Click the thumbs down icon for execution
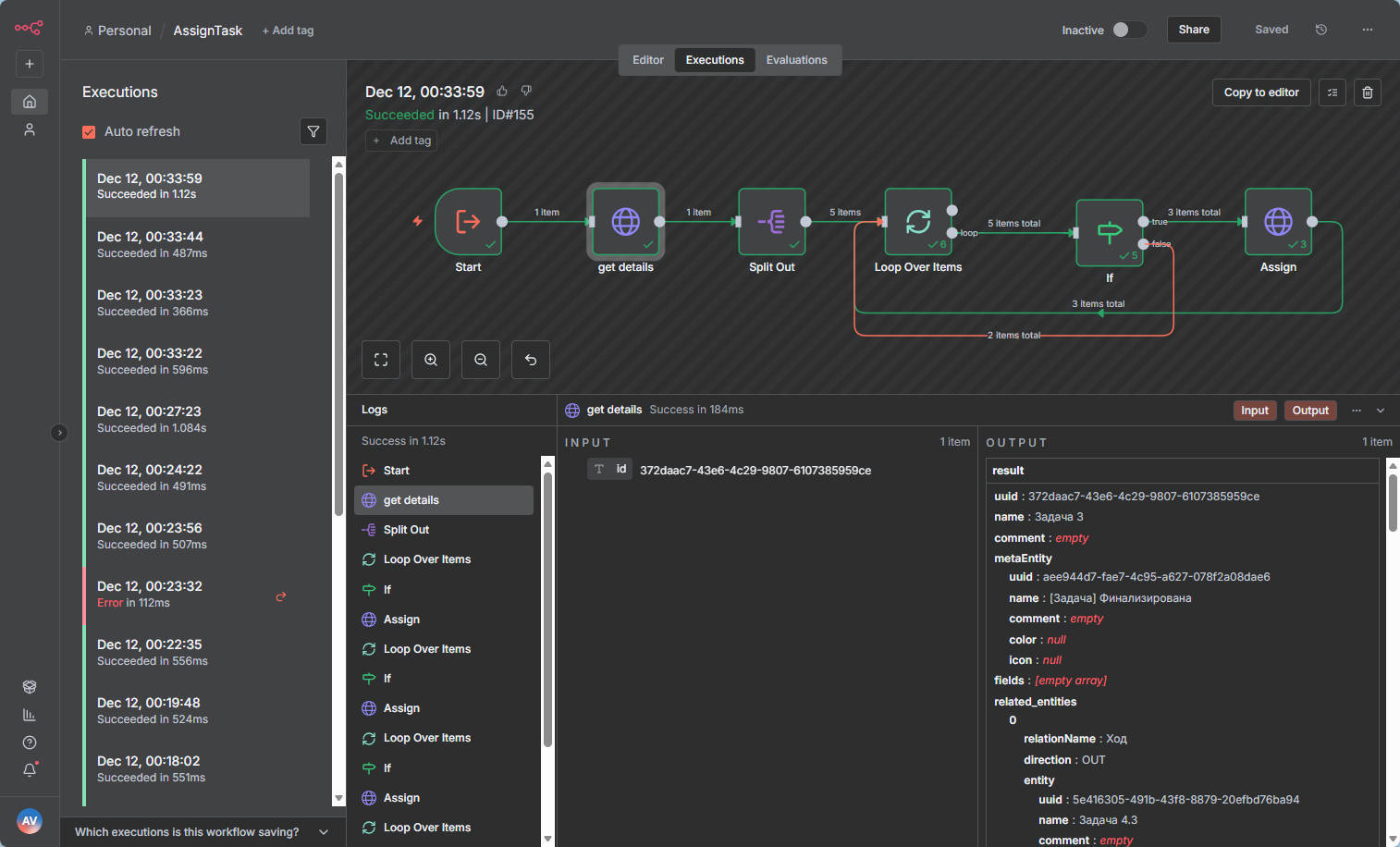The image size is (1400, 847). coord(526,91)
